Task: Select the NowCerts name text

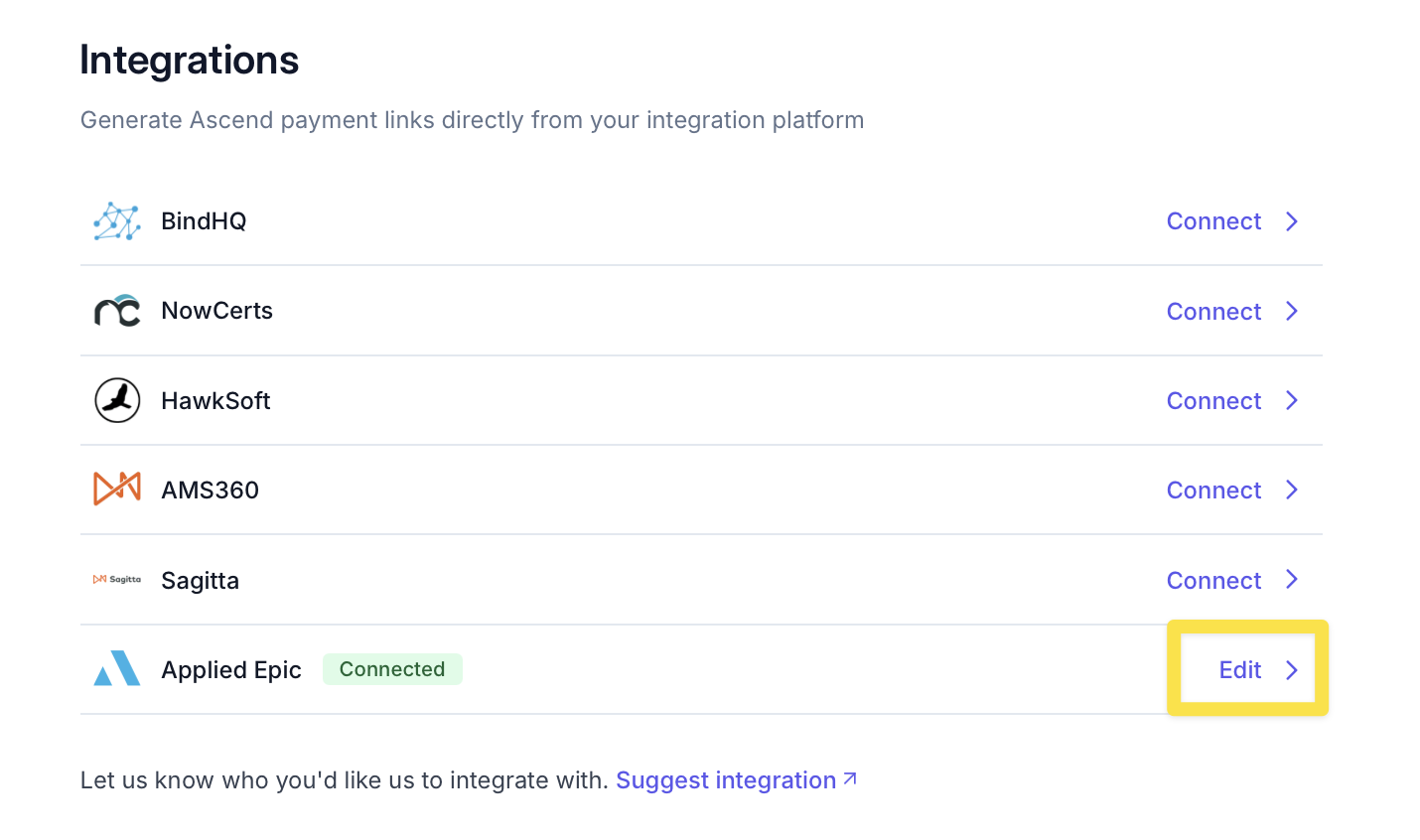Action: [x=216, y=311]
